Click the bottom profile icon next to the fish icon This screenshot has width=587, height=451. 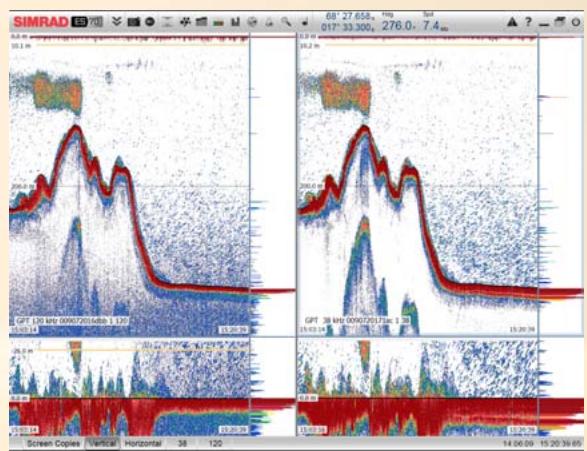pyautogui.click(x=201, y=22)
